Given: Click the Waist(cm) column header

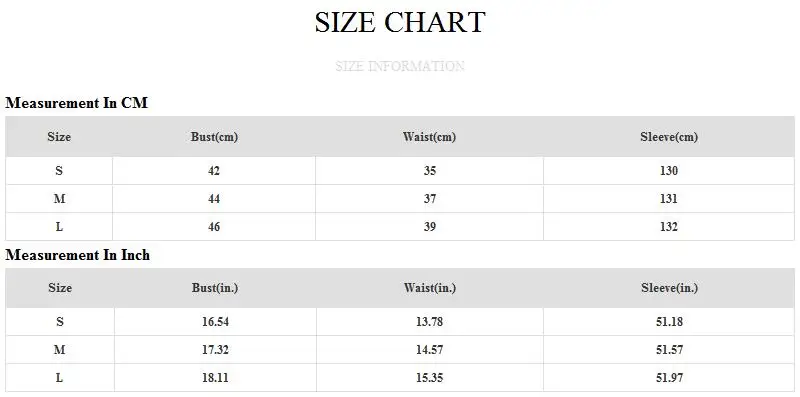Looking at the screenshot, I should click(429, 137).
